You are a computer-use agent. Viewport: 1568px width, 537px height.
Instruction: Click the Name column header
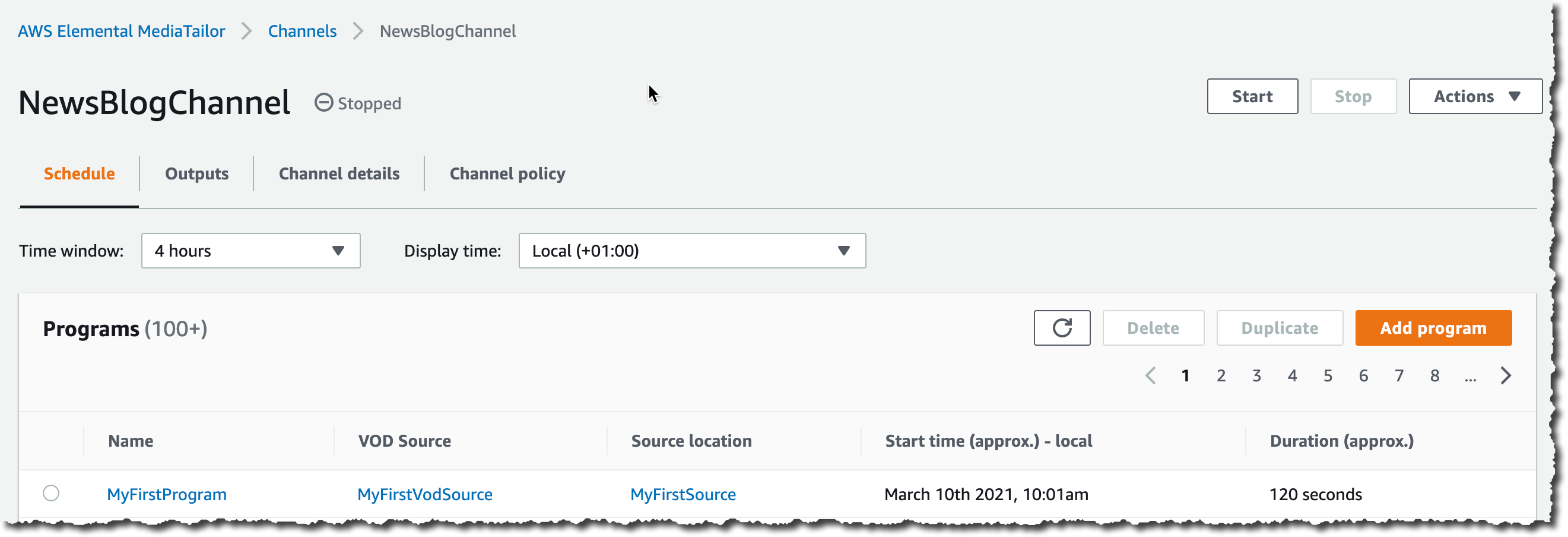click(x=131, y=441)
